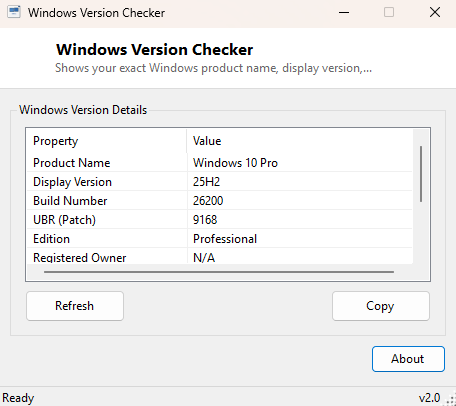
Task: Open the About dialog
Action: tap(408, 359)
